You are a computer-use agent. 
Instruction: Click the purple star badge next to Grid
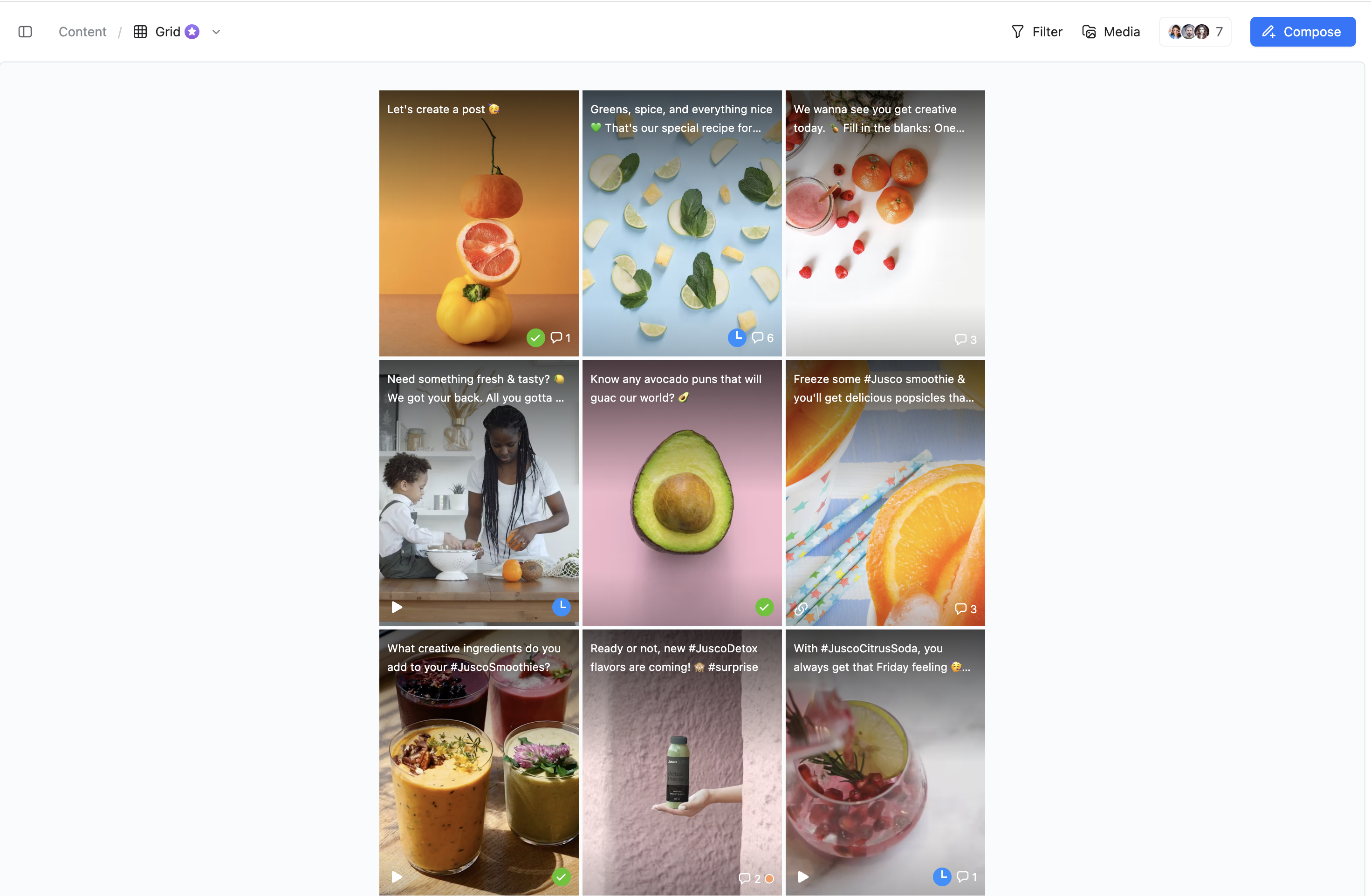(192, 32)
